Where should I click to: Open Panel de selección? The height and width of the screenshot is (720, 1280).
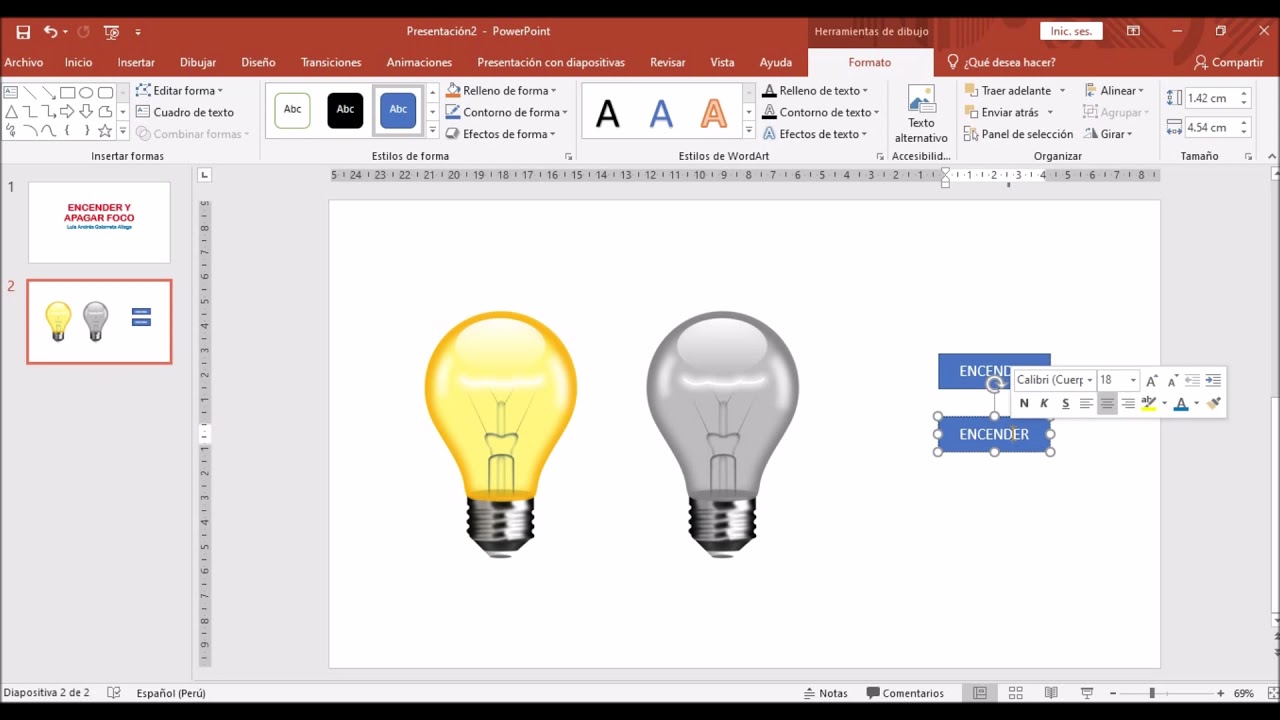(x=1019, y=134)
